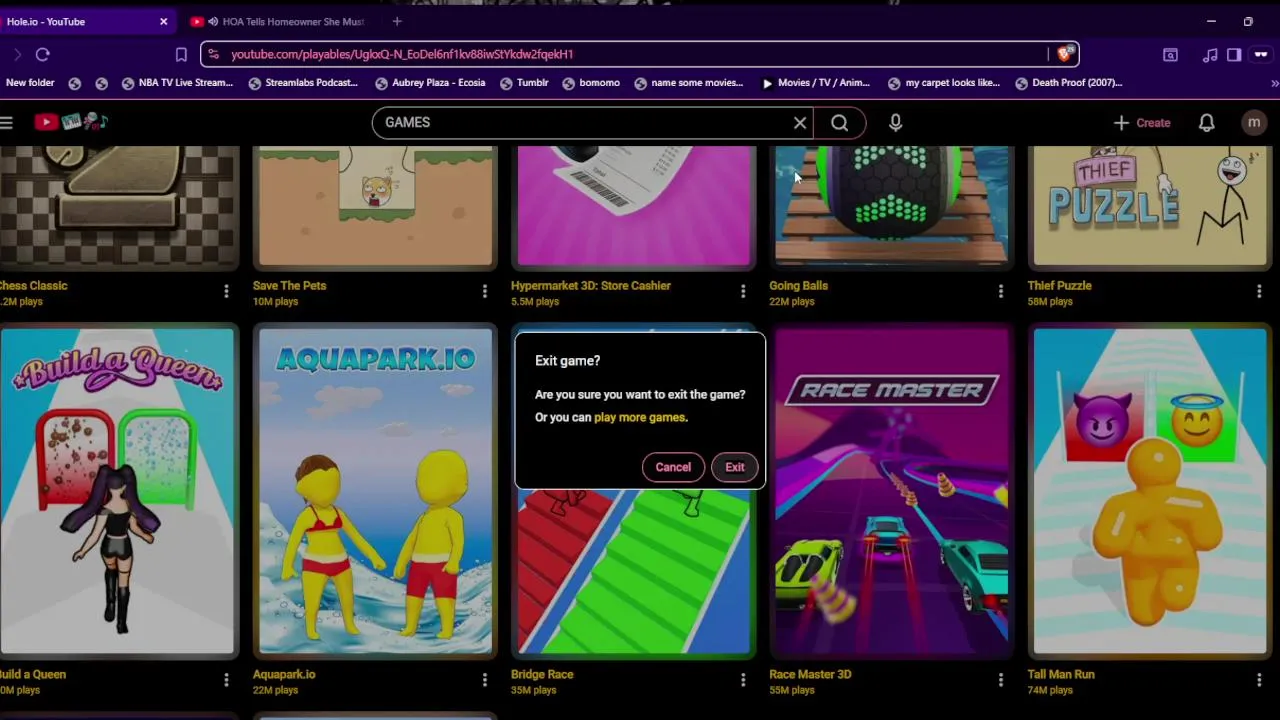This screenshot has height=720, width=1280.
Task: Click the Save The Pets title
Action: pos(290,285)
